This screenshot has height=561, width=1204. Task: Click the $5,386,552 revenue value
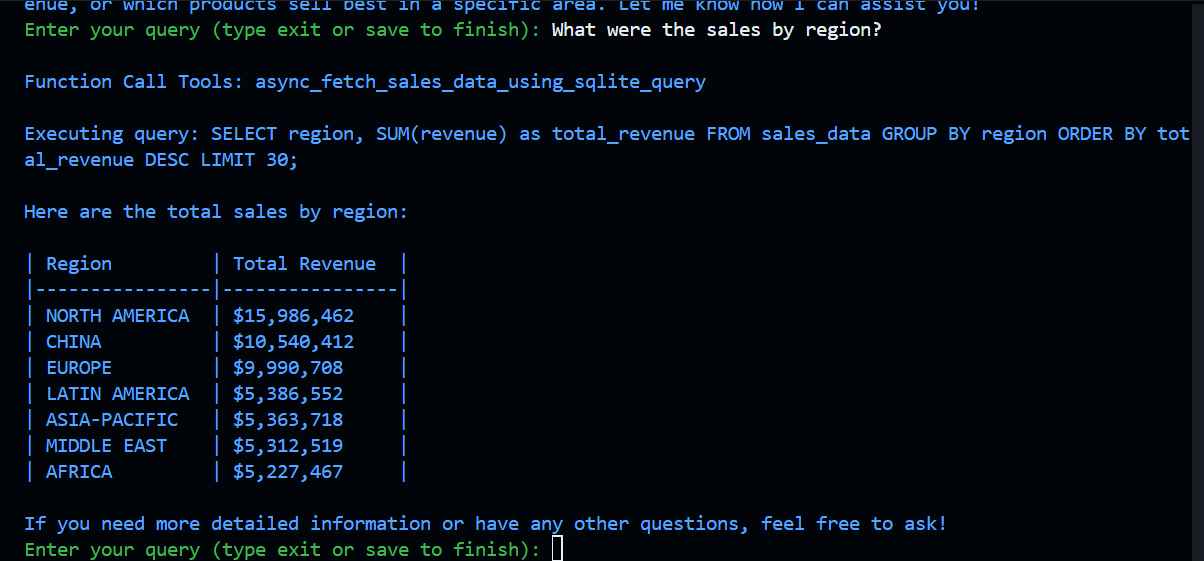pos(288,394)
